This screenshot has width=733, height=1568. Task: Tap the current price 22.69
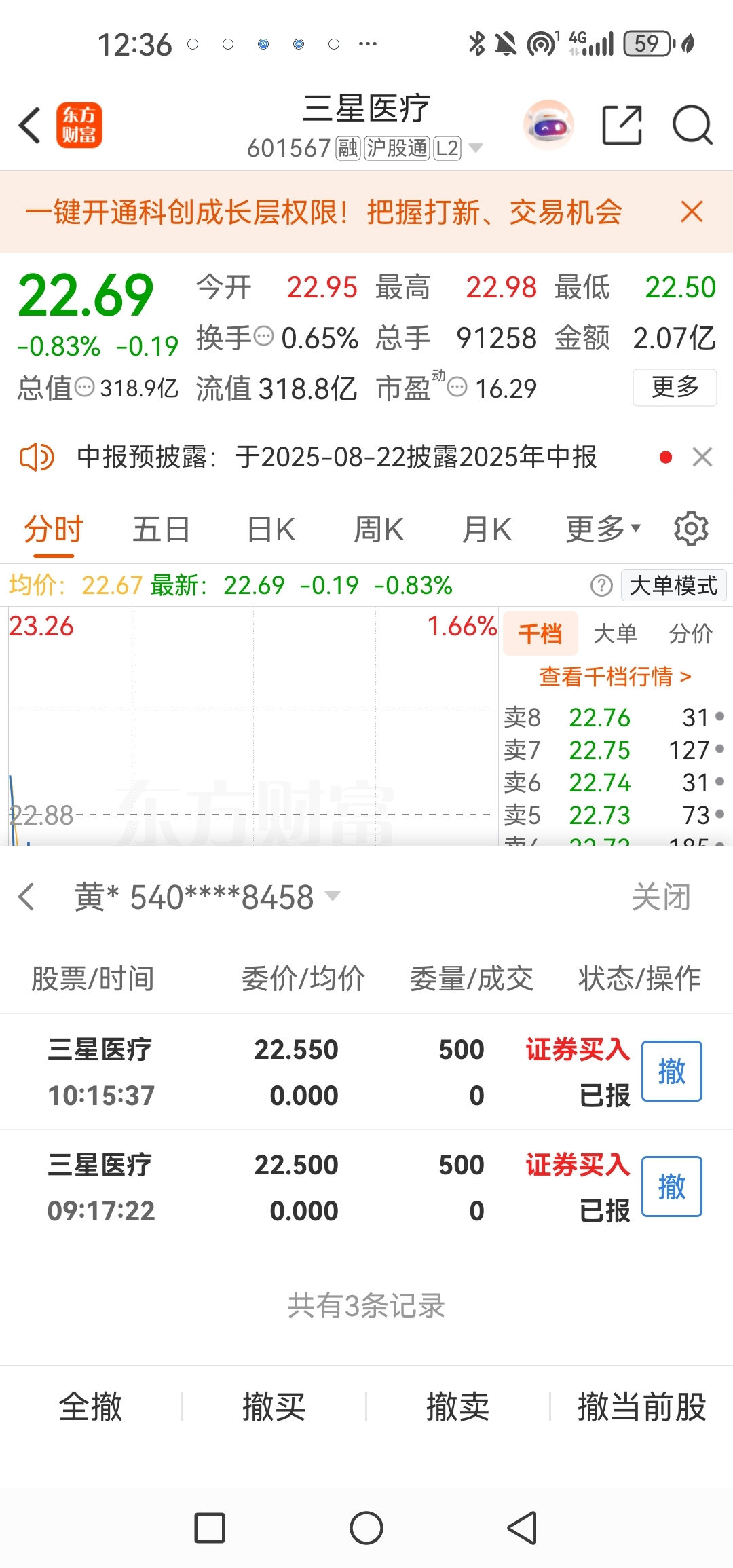[86, 295]
